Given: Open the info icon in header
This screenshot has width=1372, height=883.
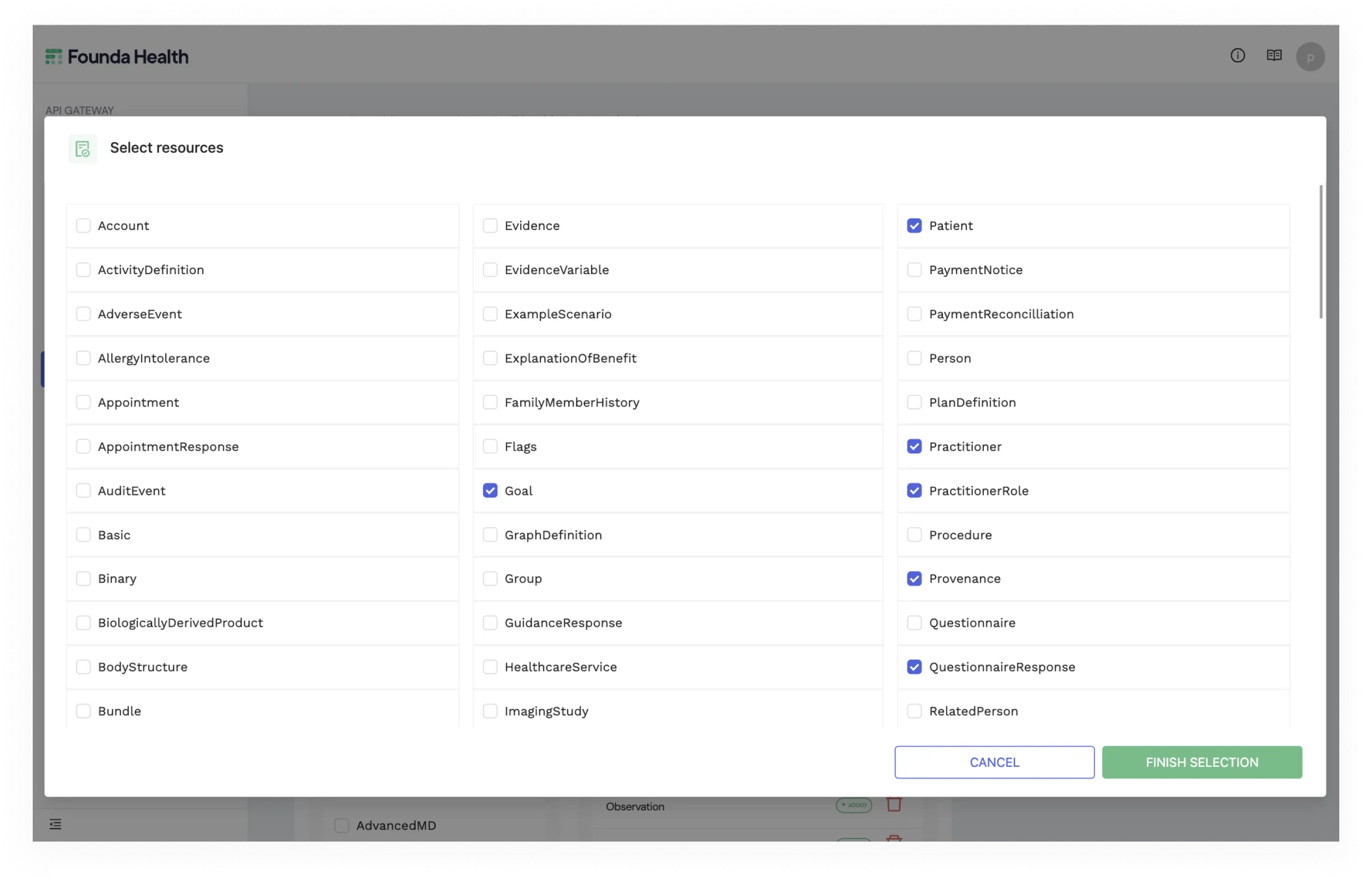Looking at the screenshot, I should pos(1237,55).
